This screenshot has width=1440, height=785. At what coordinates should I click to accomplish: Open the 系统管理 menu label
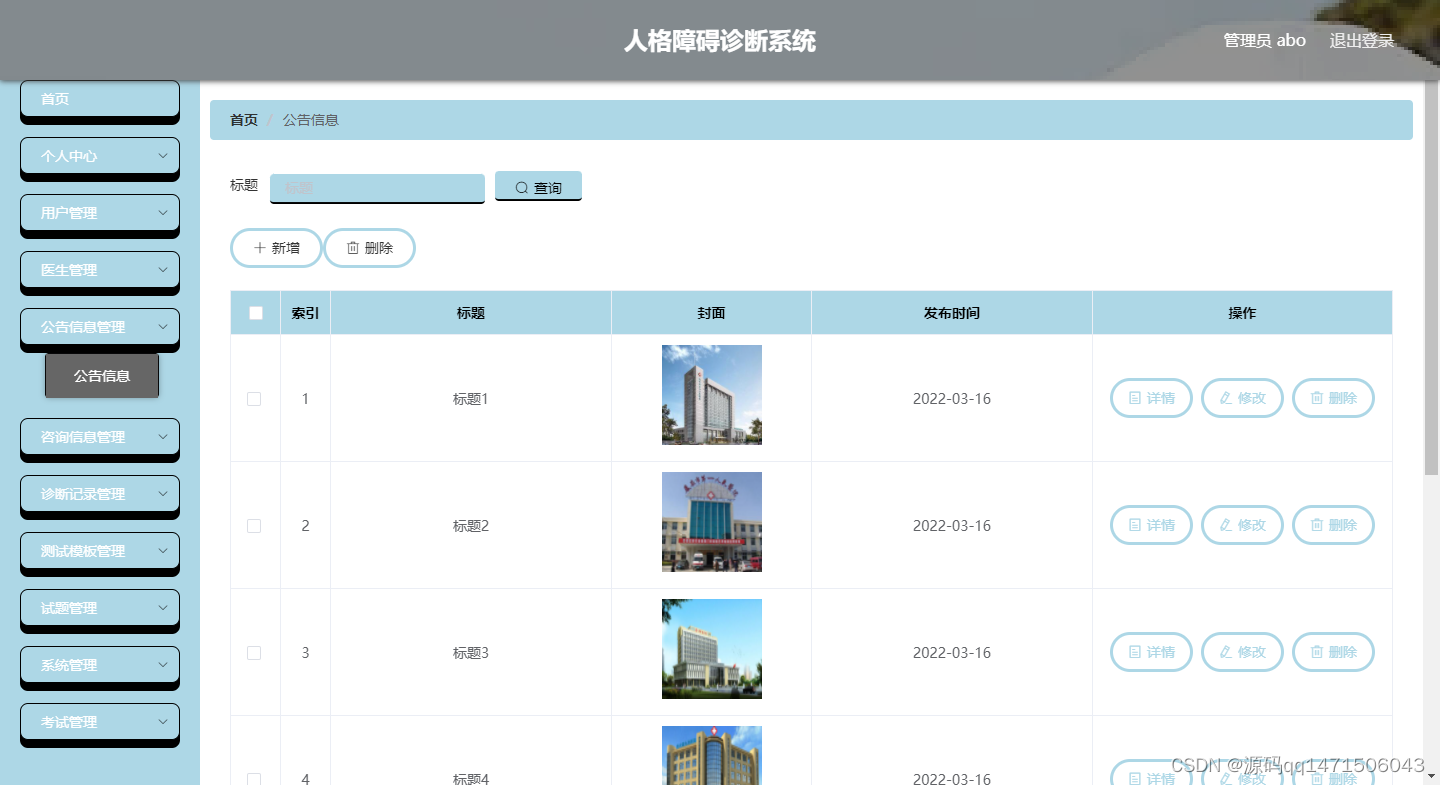pos(69,665)
